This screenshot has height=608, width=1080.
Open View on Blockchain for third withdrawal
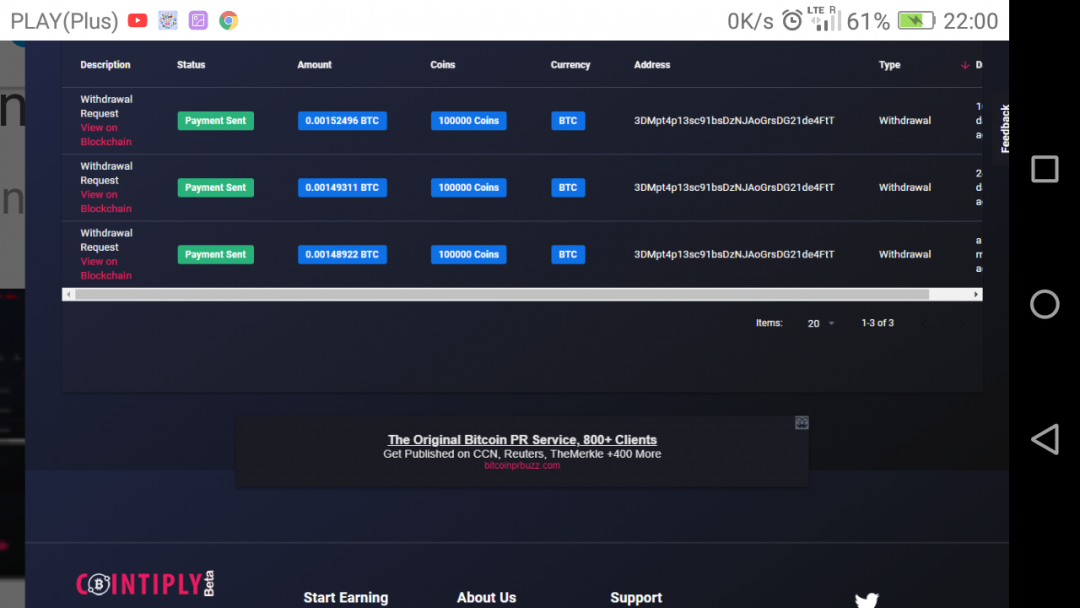click(105, 269)
